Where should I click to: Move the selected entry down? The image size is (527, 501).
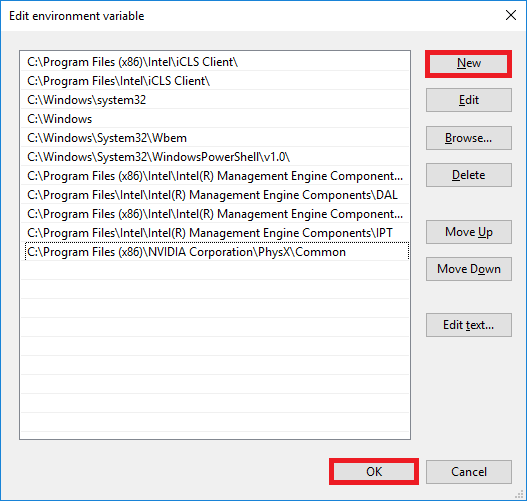coord(469,269)
